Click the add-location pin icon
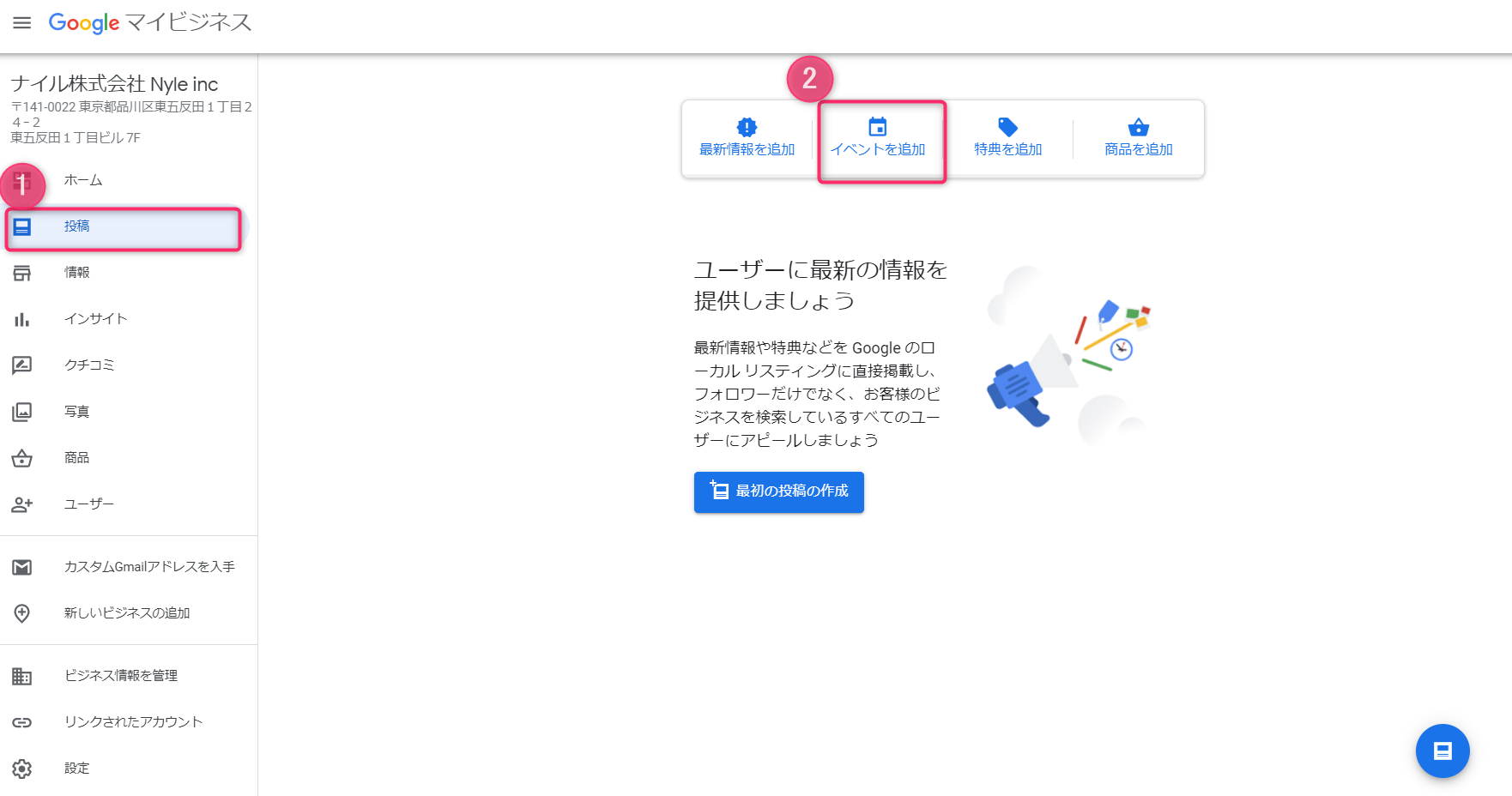 [22, 613]
